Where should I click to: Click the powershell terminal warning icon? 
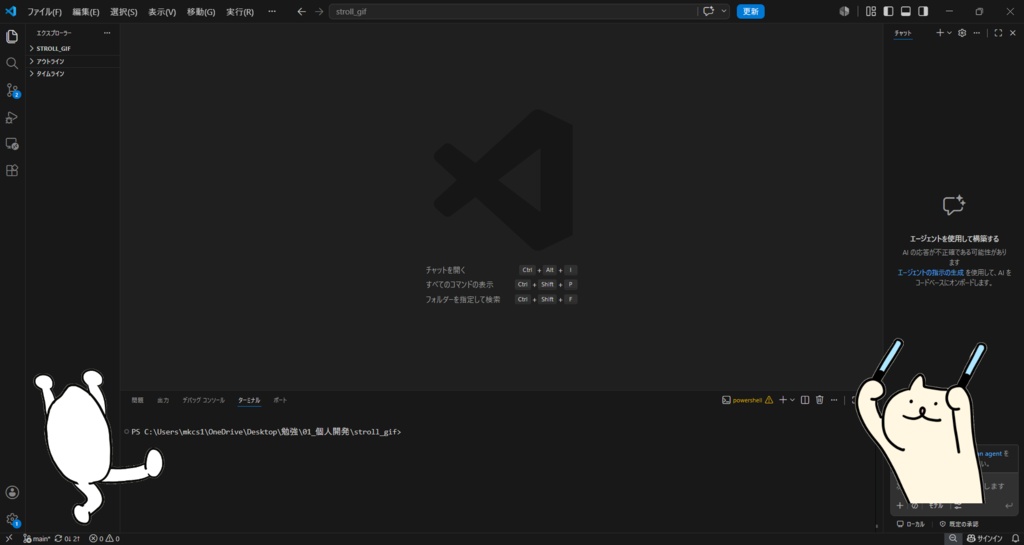click(769, 400)
